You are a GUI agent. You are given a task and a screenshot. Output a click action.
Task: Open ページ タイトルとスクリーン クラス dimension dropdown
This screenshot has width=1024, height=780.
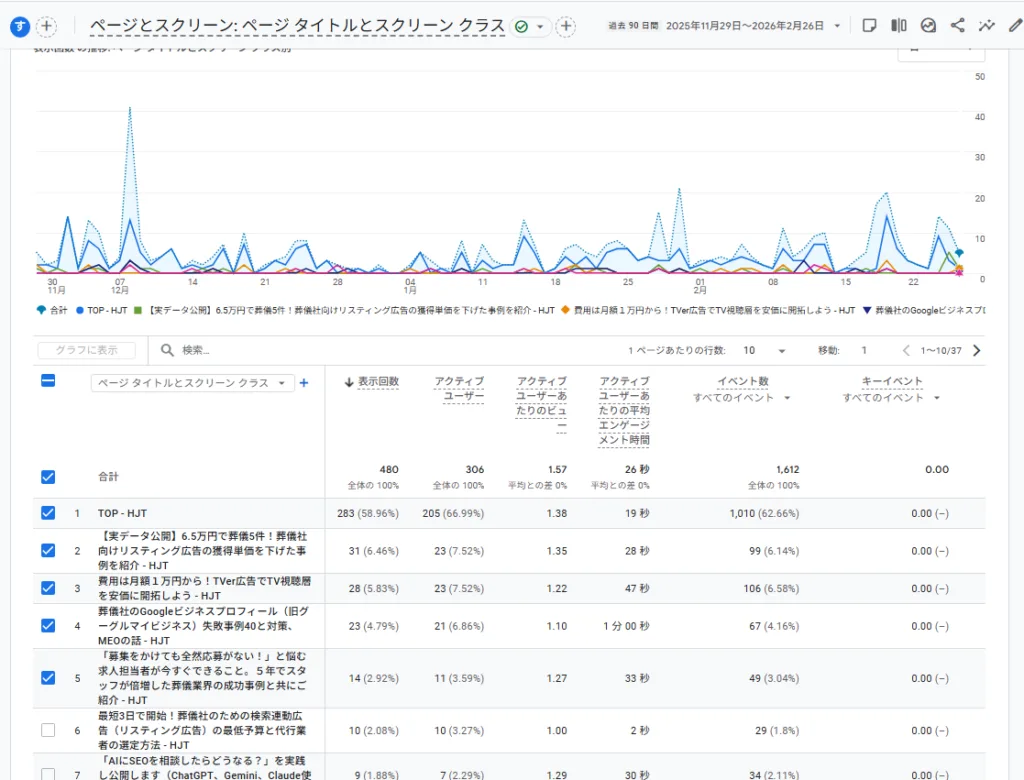(192, 383)
